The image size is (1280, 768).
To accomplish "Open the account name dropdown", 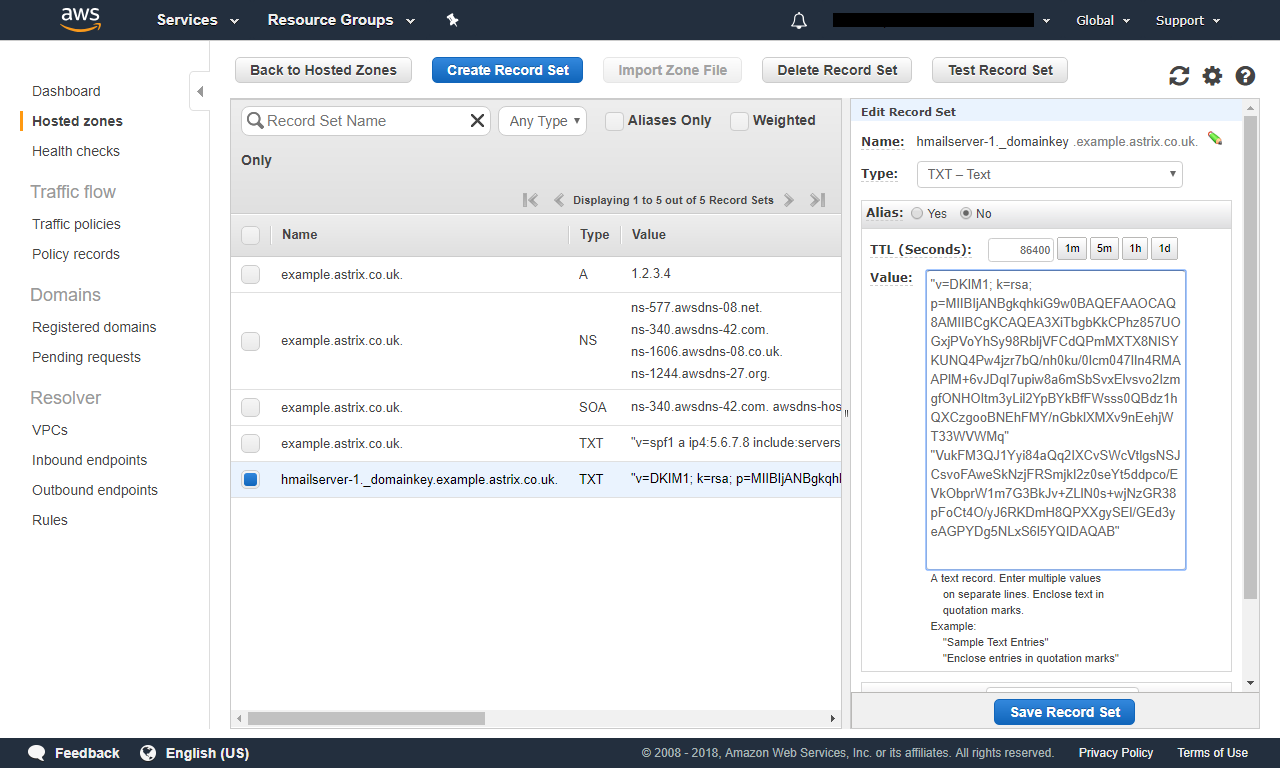I will point(941,20).
